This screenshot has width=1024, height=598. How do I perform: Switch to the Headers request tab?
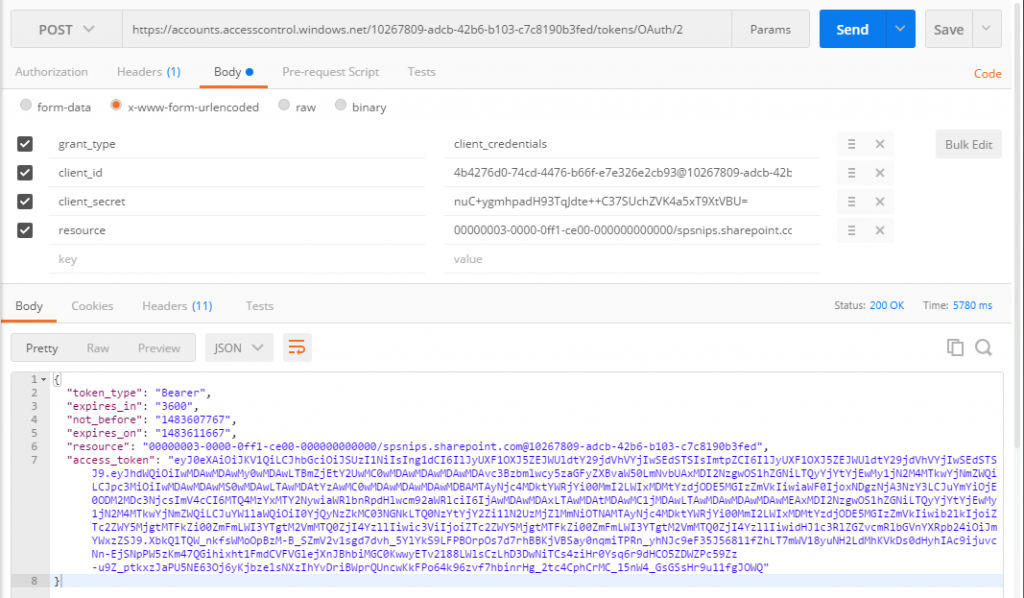click(148, 72)
